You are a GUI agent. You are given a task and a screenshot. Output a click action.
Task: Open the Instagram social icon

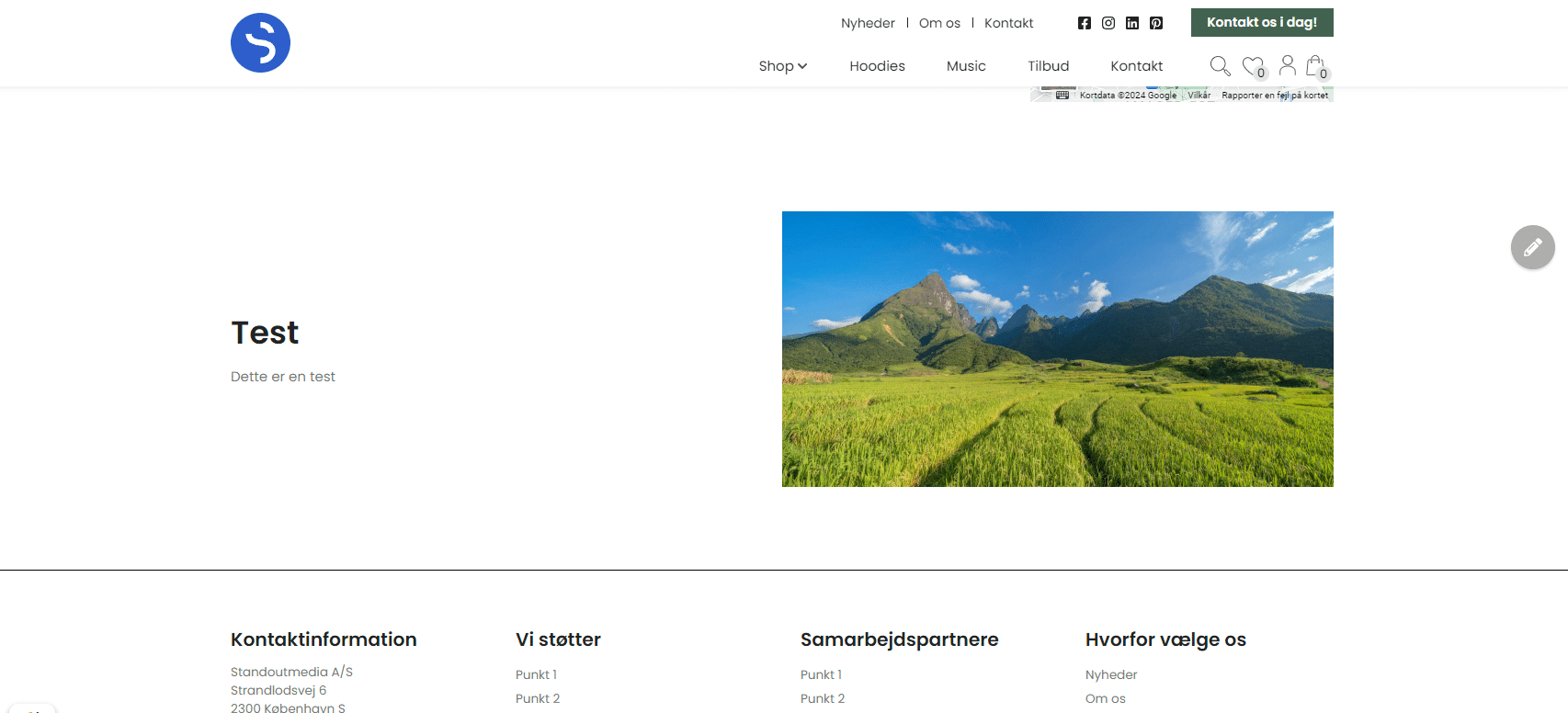coord(1108,23)
